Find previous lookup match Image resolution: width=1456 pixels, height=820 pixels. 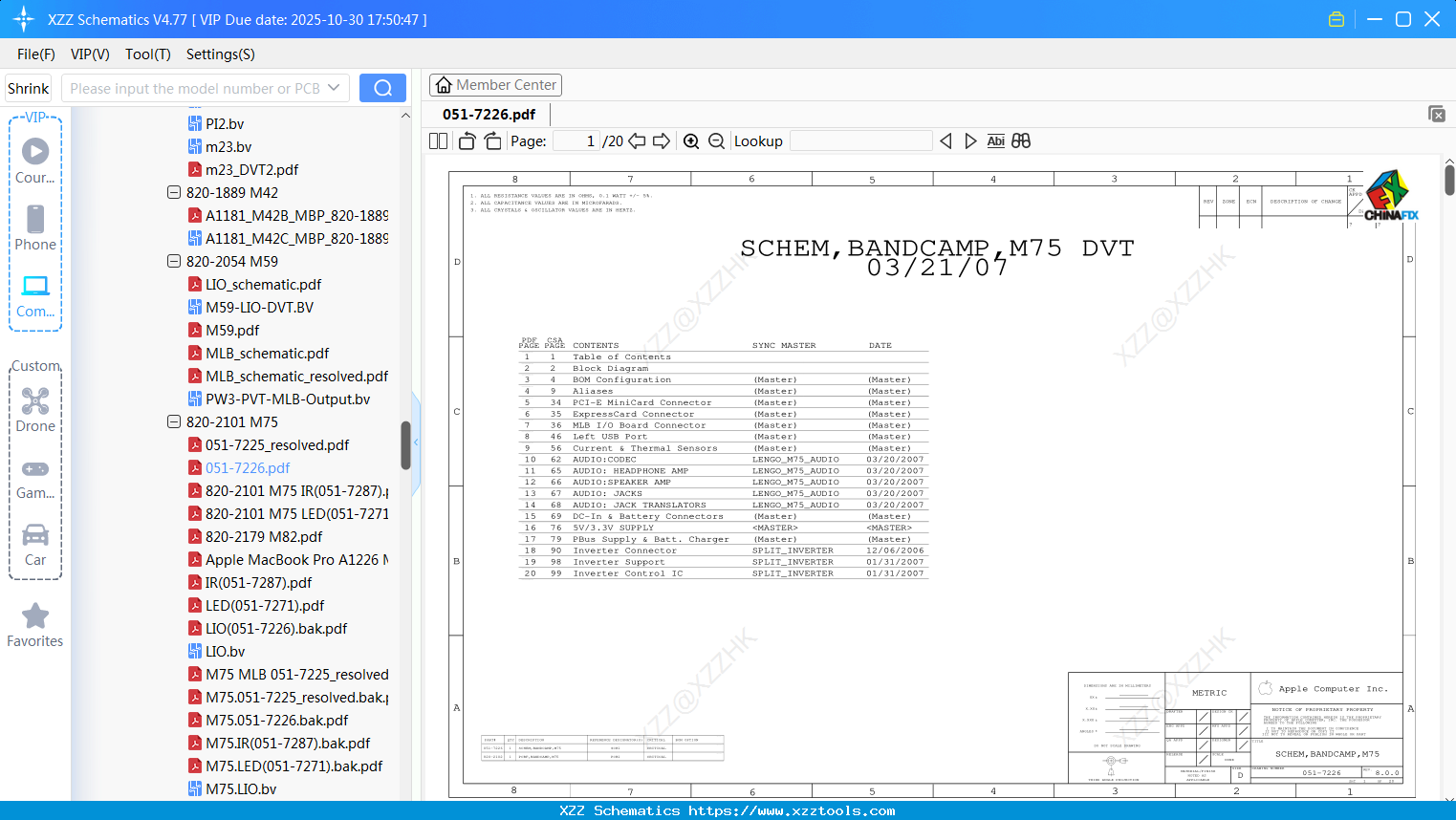coord(945,141)
